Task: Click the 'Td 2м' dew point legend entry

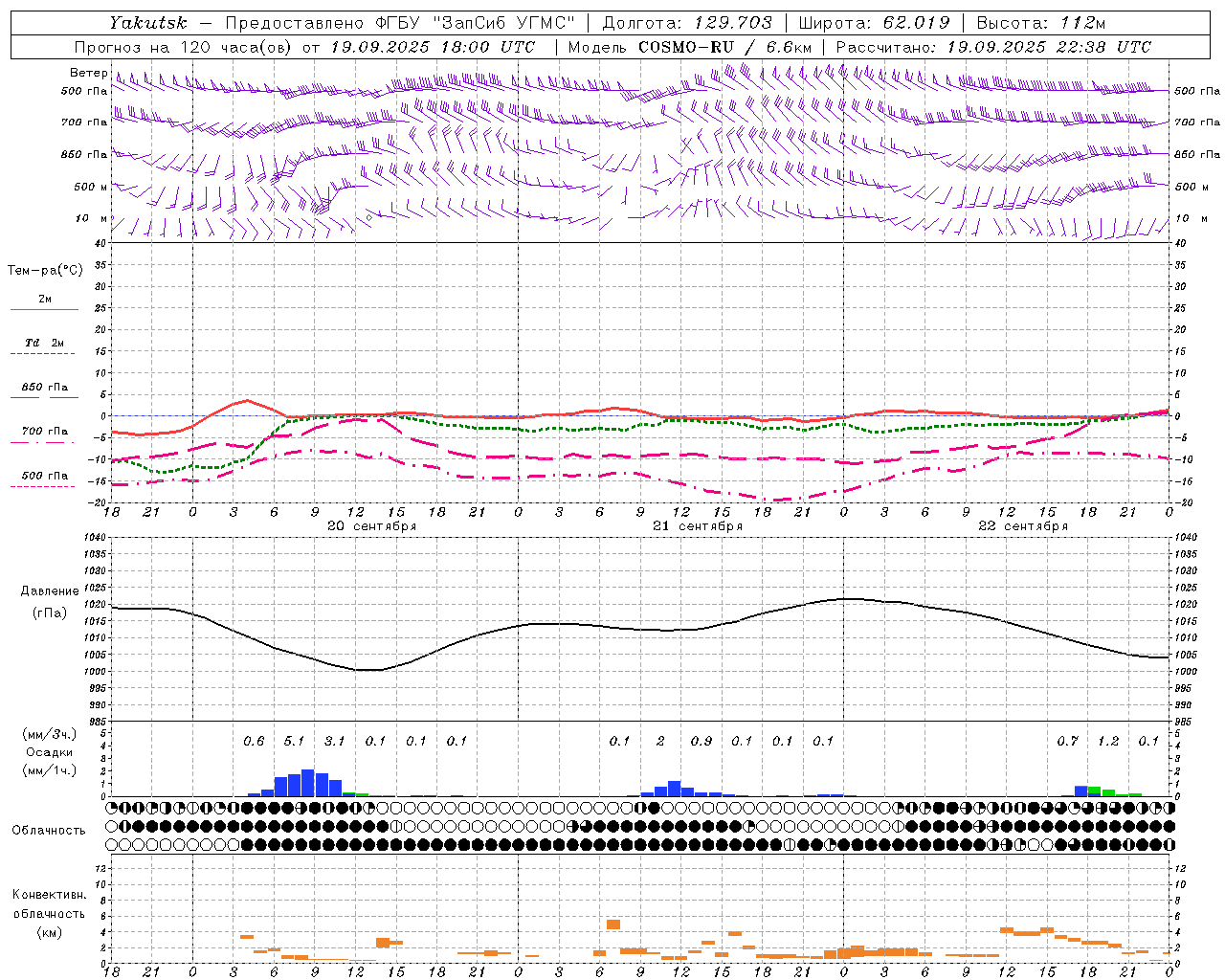Action: 44,343
